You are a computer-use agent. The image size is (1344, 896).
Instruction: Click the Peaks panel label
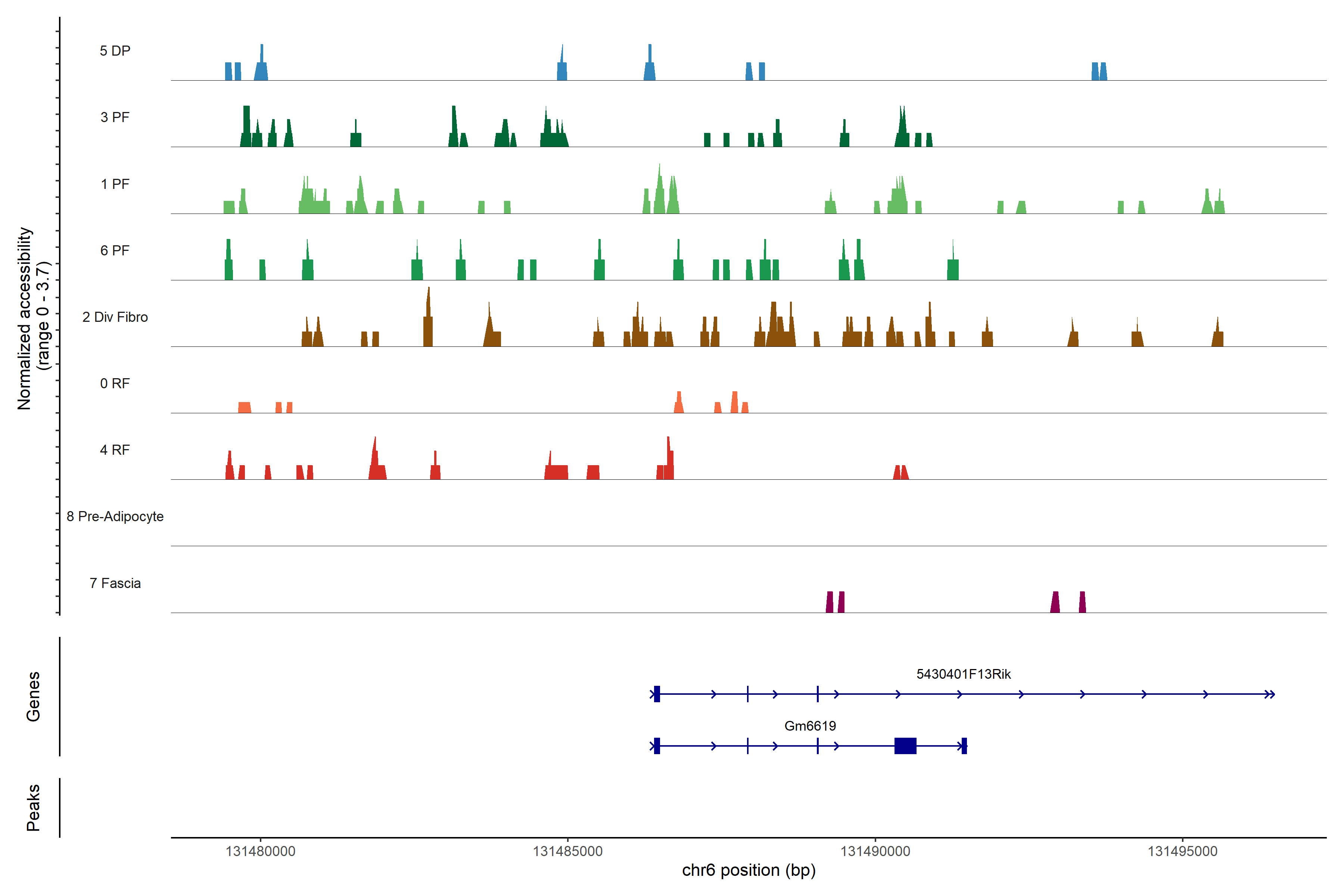(x=33, y=807)
